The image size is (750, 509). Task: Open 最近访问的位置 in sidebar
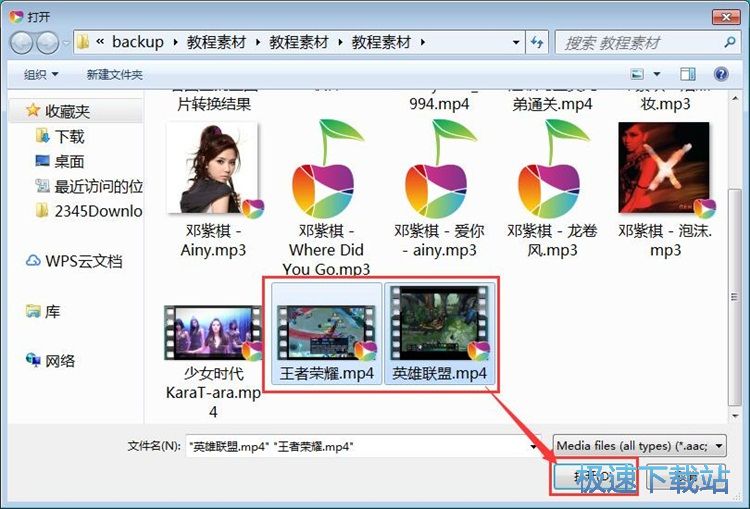tap(89, 186)
